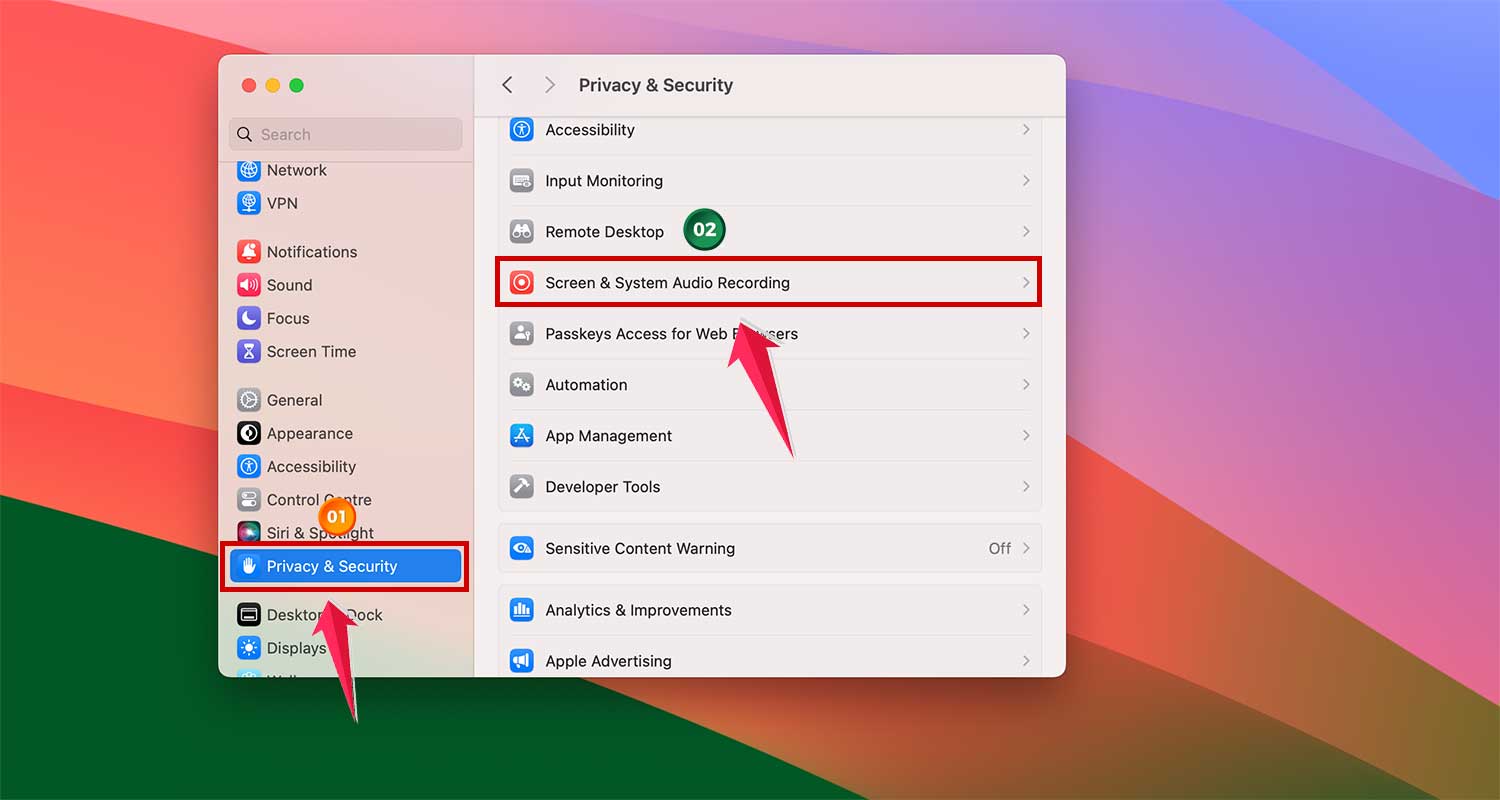Select the Appearance settings icon

point(248,433)
